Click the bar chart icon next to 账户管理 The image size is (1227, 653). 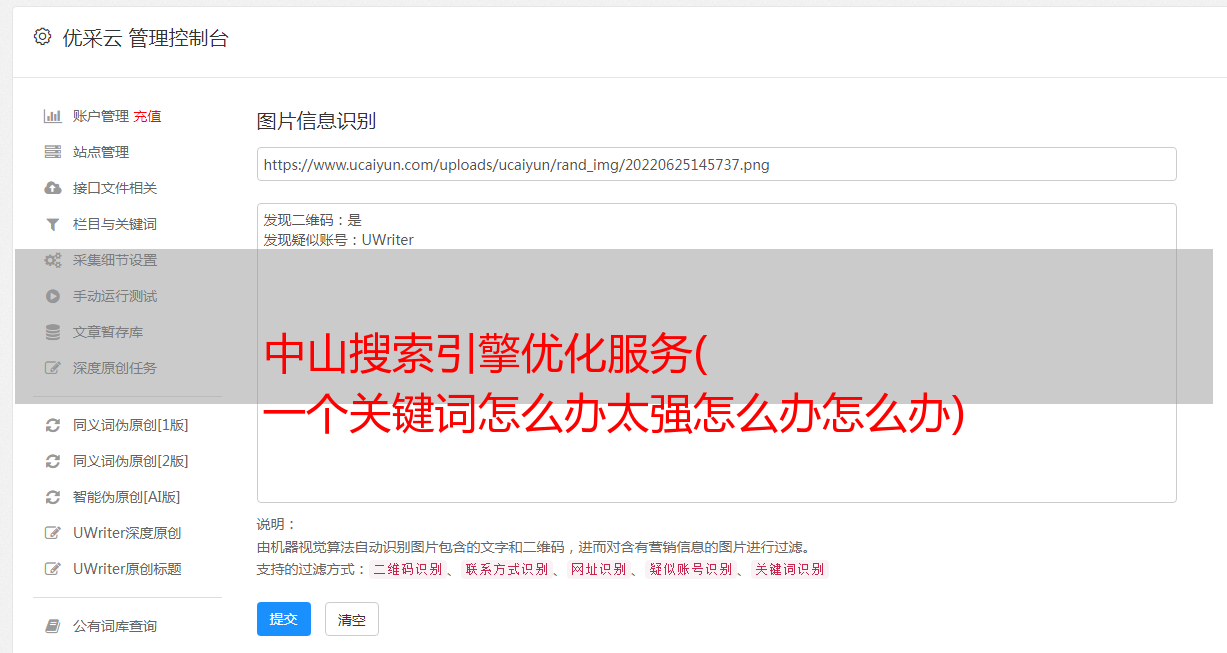point(53,116)
